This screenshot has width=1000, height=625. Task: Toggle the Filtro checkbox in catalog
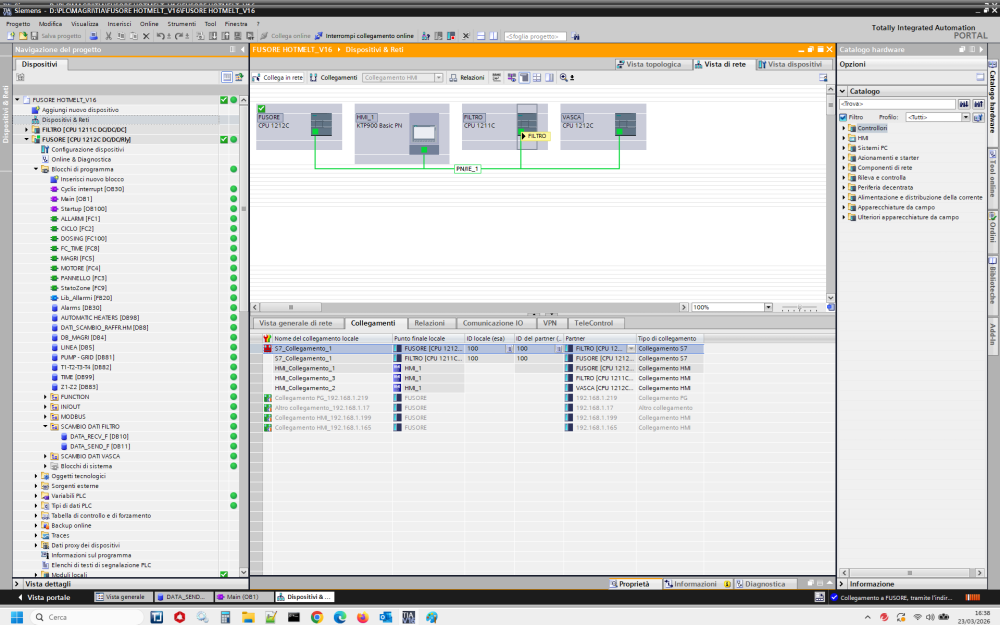tap(843, 117)
